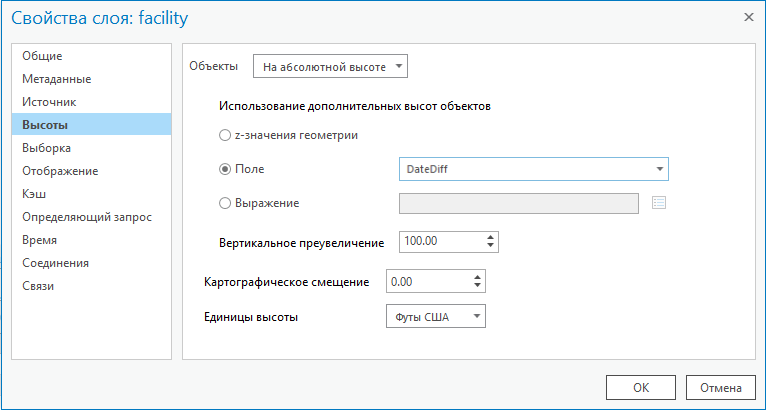Select the z-значения геометрии radio button
767x410 pixels.
(x=224, y=134)
